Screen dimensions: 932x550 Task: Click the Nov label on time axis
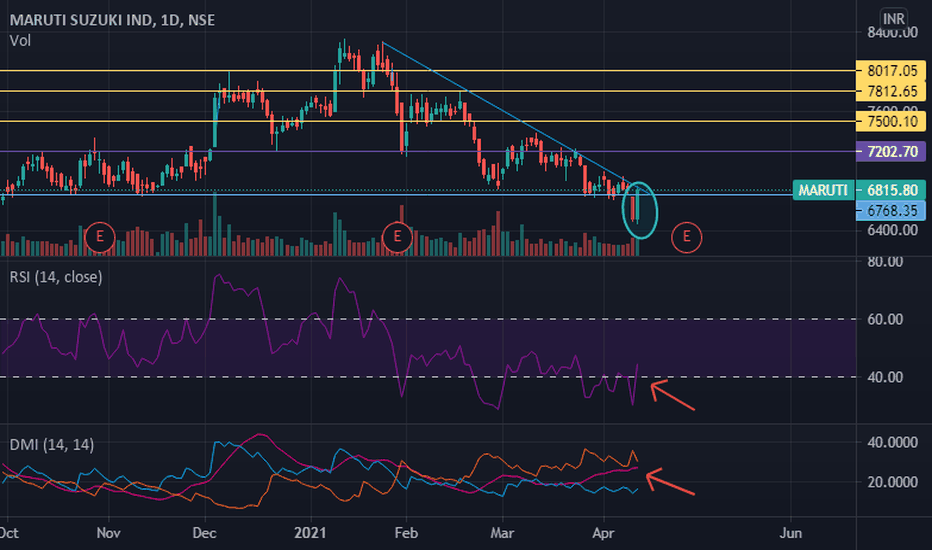click(x=108, y=533)
